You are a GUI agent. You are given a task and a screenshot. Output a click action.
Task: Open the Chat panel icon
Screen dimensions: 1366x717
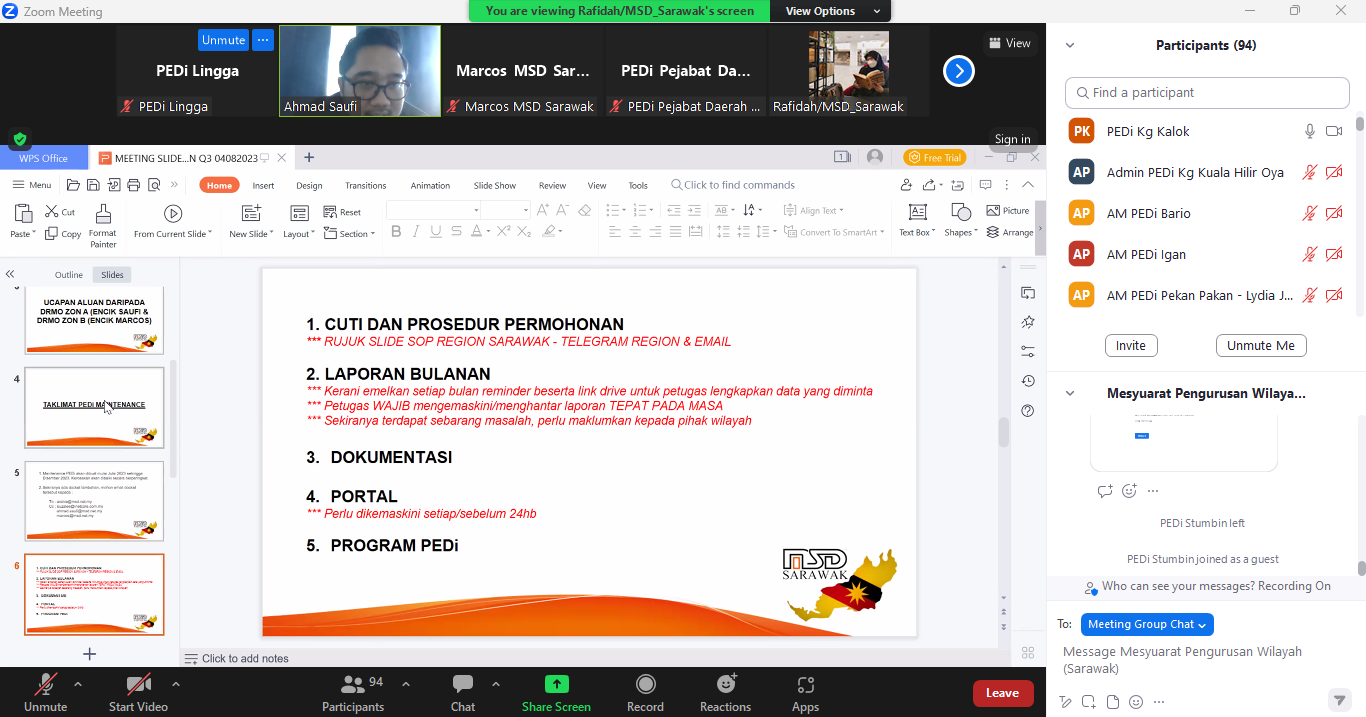coord(463,686)
